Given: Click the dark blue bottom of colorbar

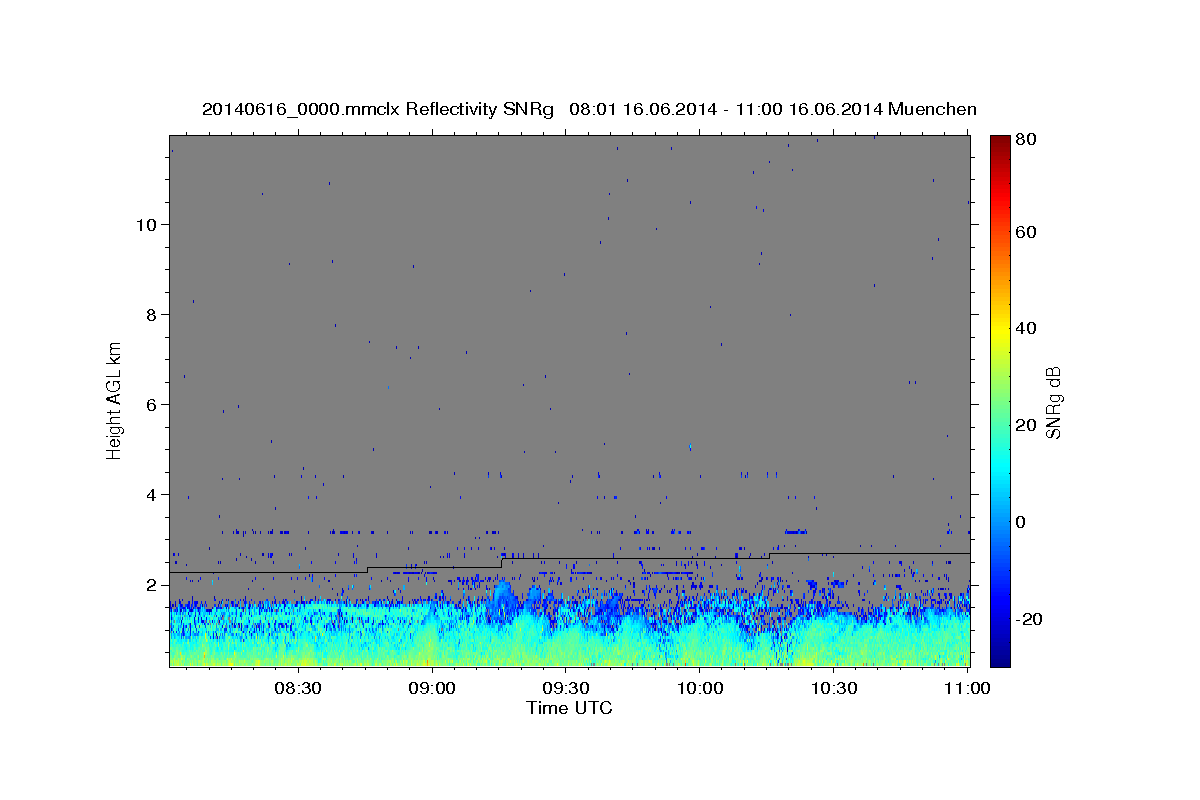Looking at the screenshot, I should (1000, 660).
